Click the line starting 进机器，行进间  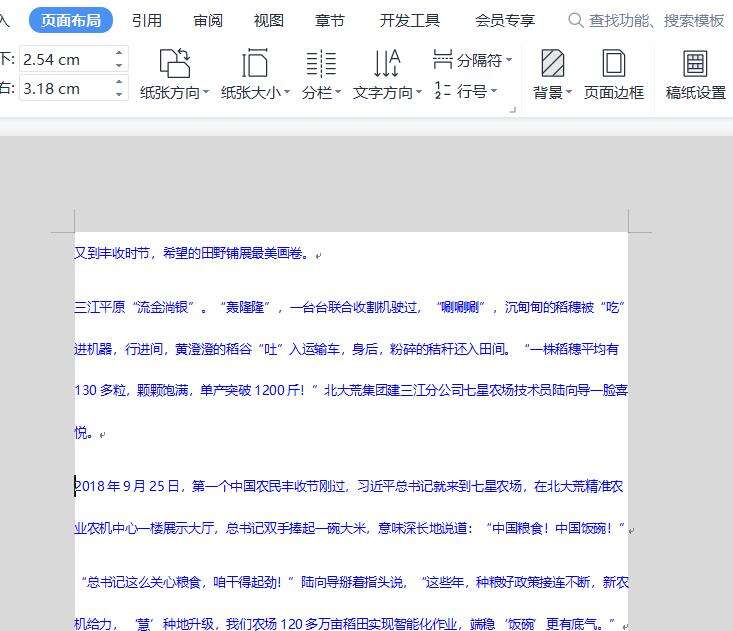click(346, 349)
